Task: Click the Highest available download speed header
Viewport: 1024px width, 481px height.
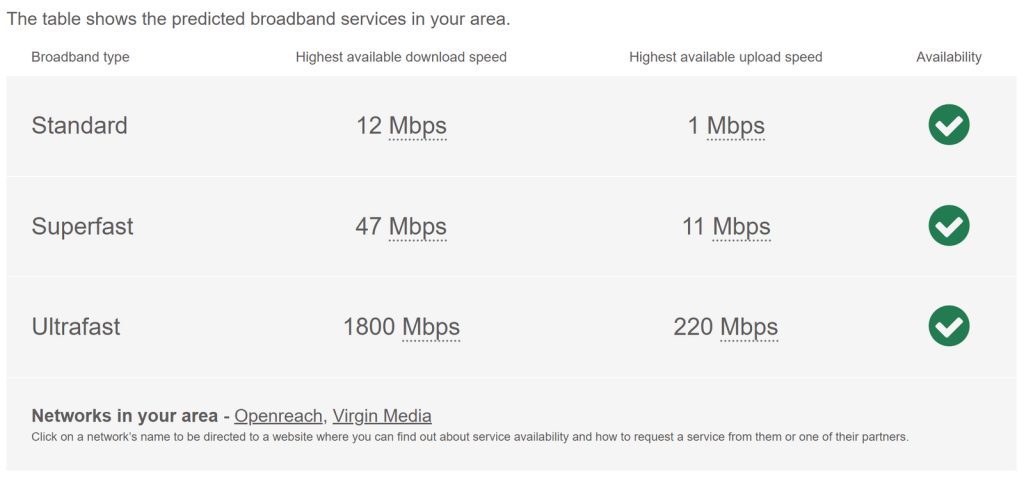Action: tap(401, 57)
